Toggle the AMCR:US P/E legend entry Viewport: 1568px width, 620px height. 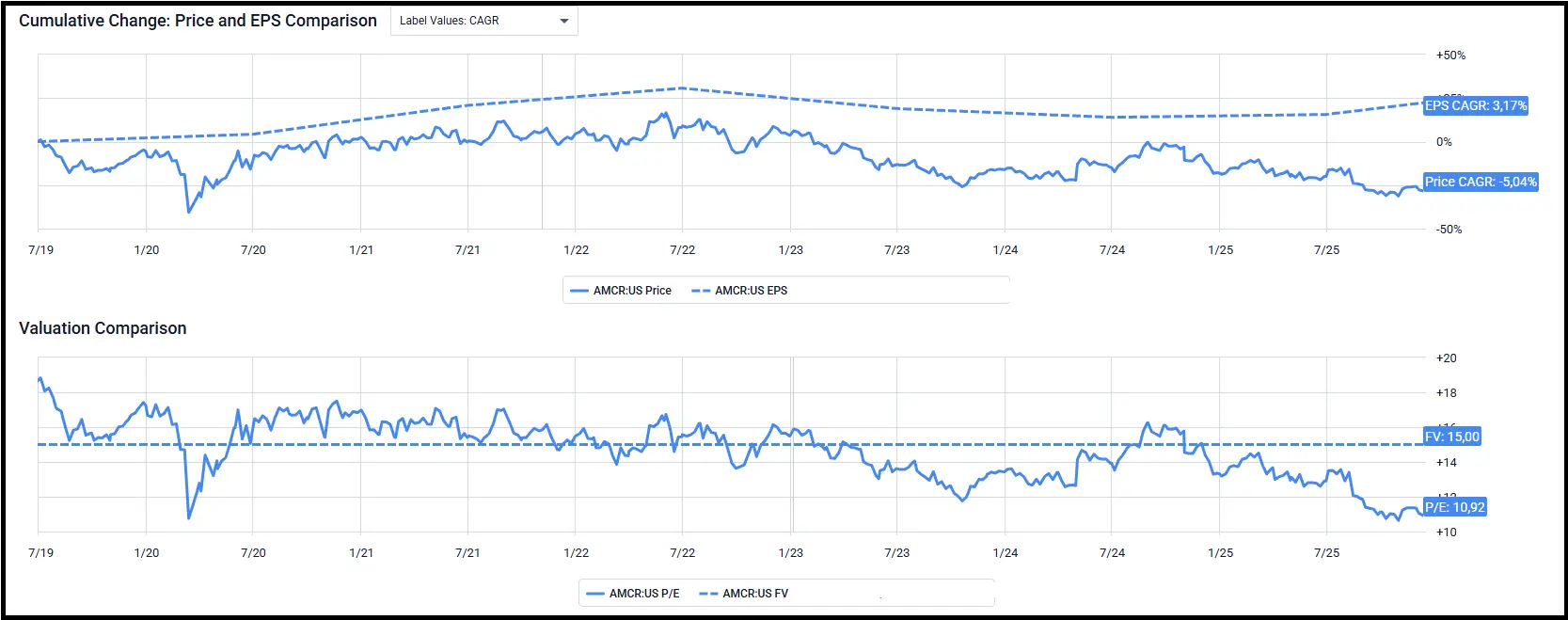tap(633, 594)
